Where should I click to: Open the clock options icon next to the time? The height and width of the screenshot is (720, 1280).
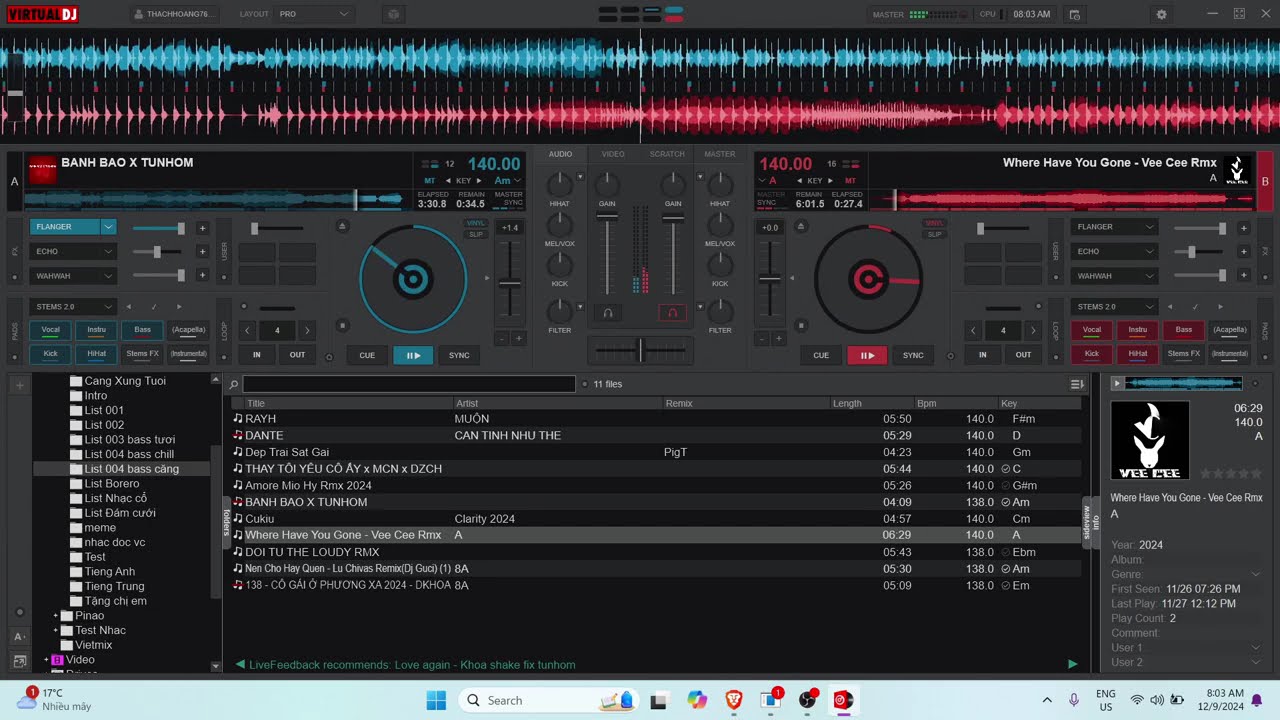click(1074, 15)
